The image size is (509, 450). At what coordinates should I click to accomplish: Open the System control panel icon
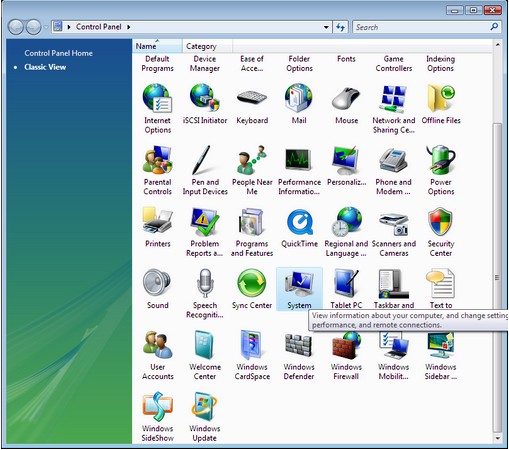click(x=299, y=284)
